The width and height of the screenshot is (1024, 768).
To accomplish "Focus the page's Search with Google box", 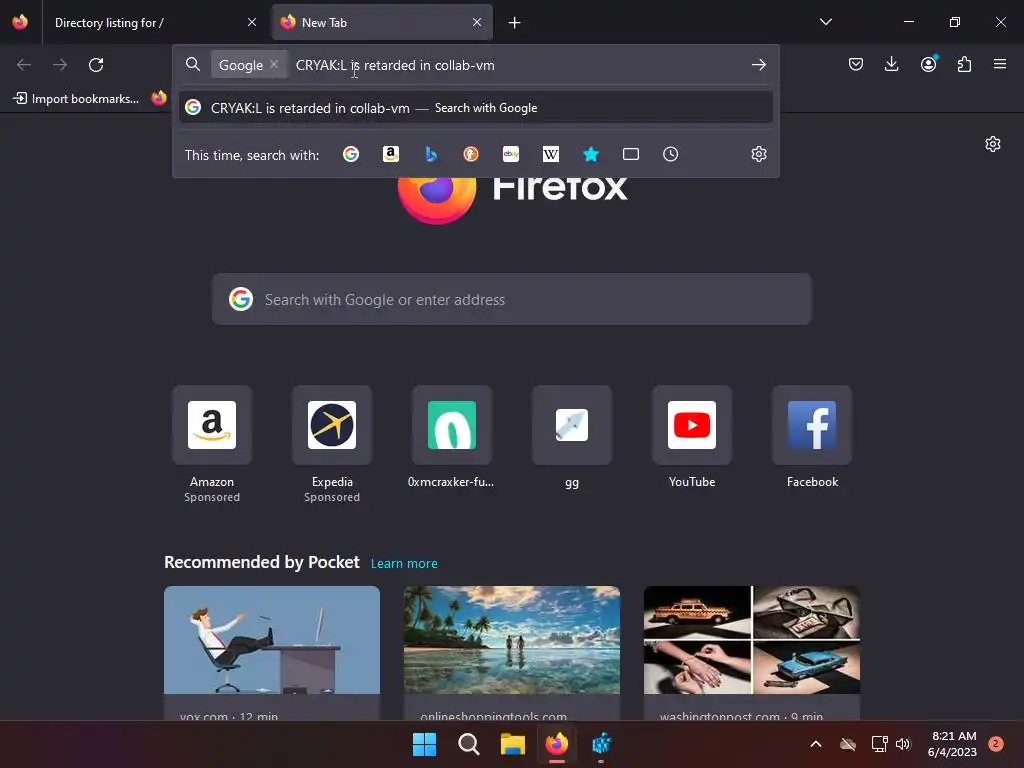I will point(511,299).
